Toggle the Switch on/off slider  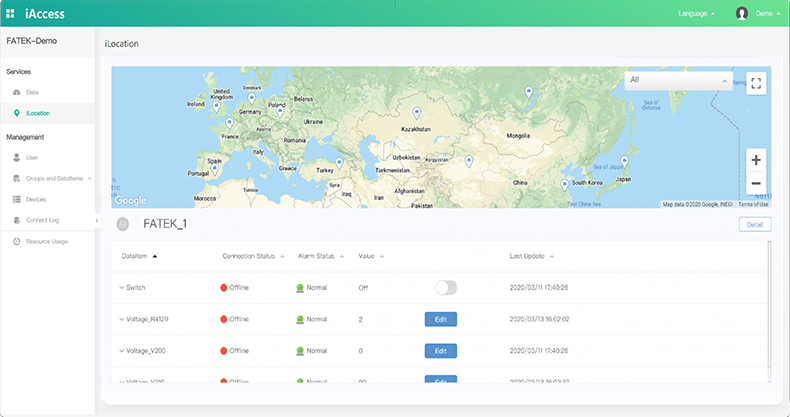(446, 288)
